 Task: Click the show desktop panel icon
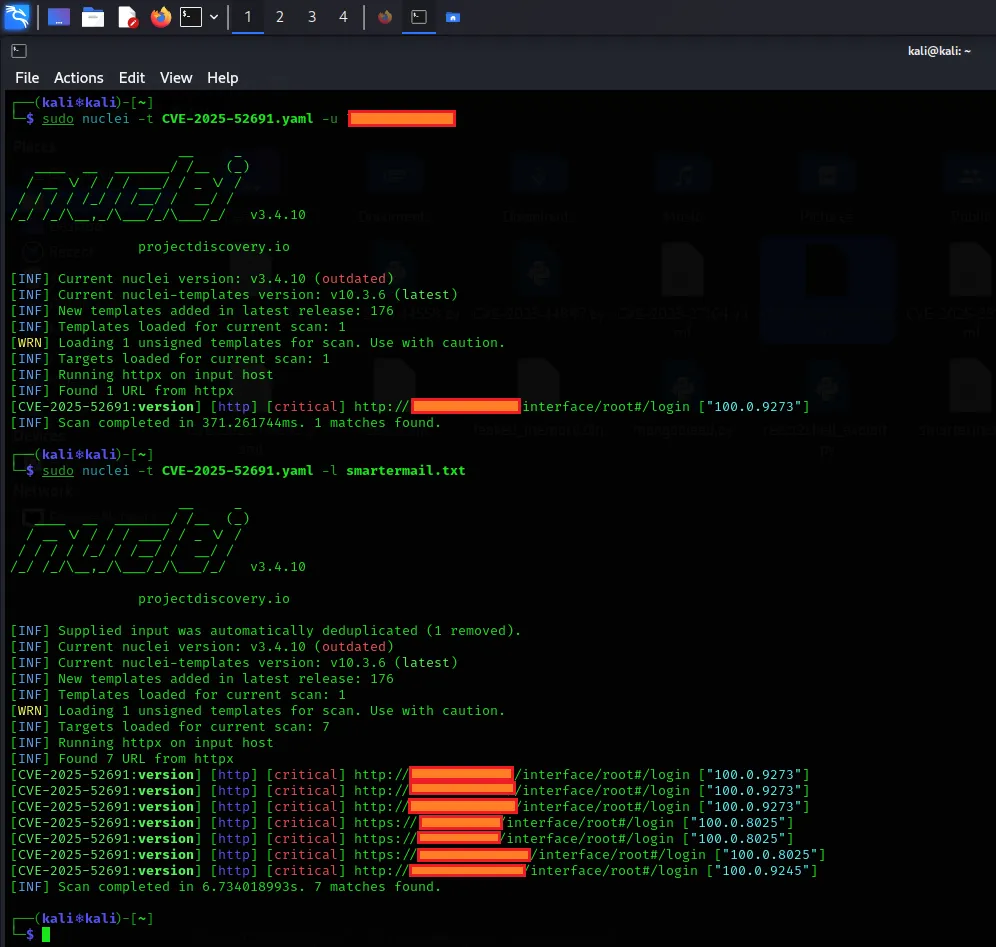[x=59, y=17]
